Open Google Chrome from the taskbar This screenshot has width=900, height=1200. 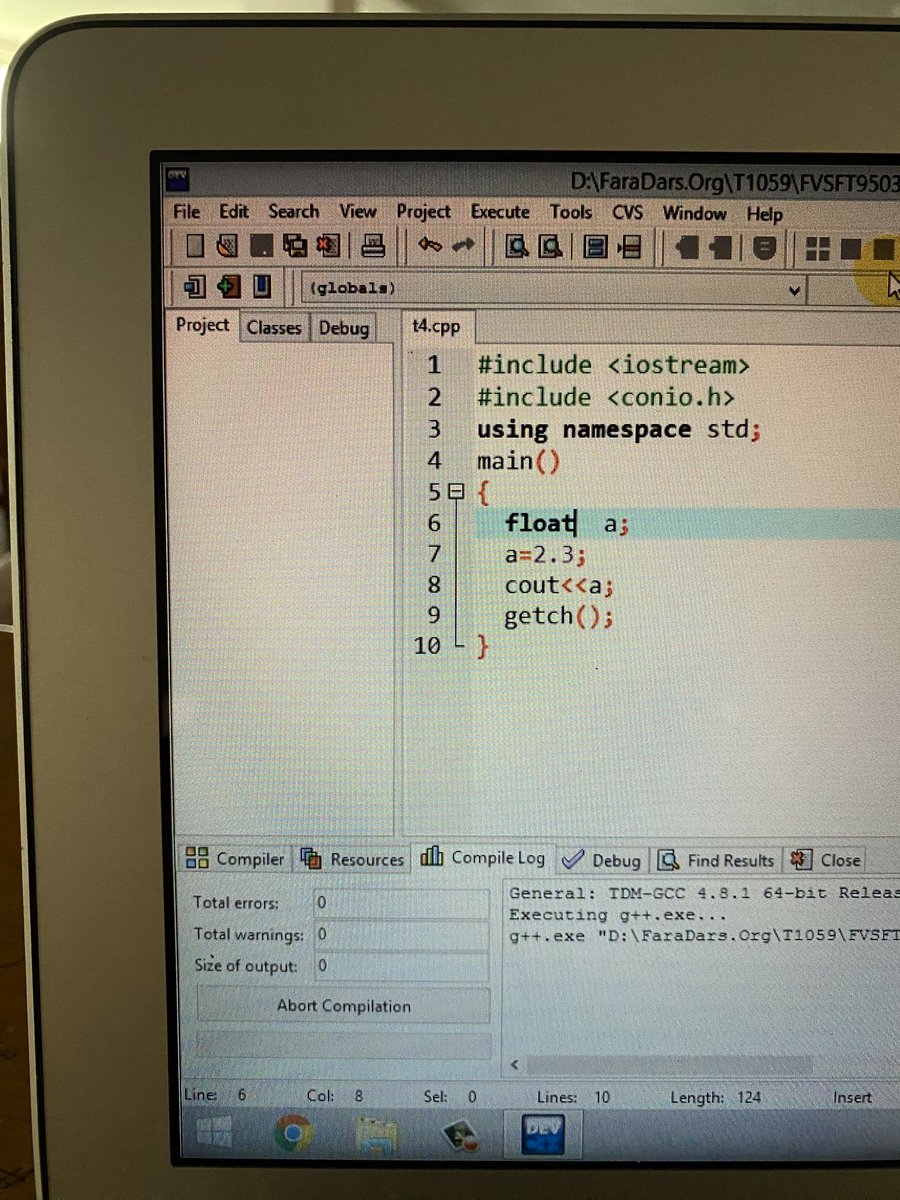coord(293,1134)
